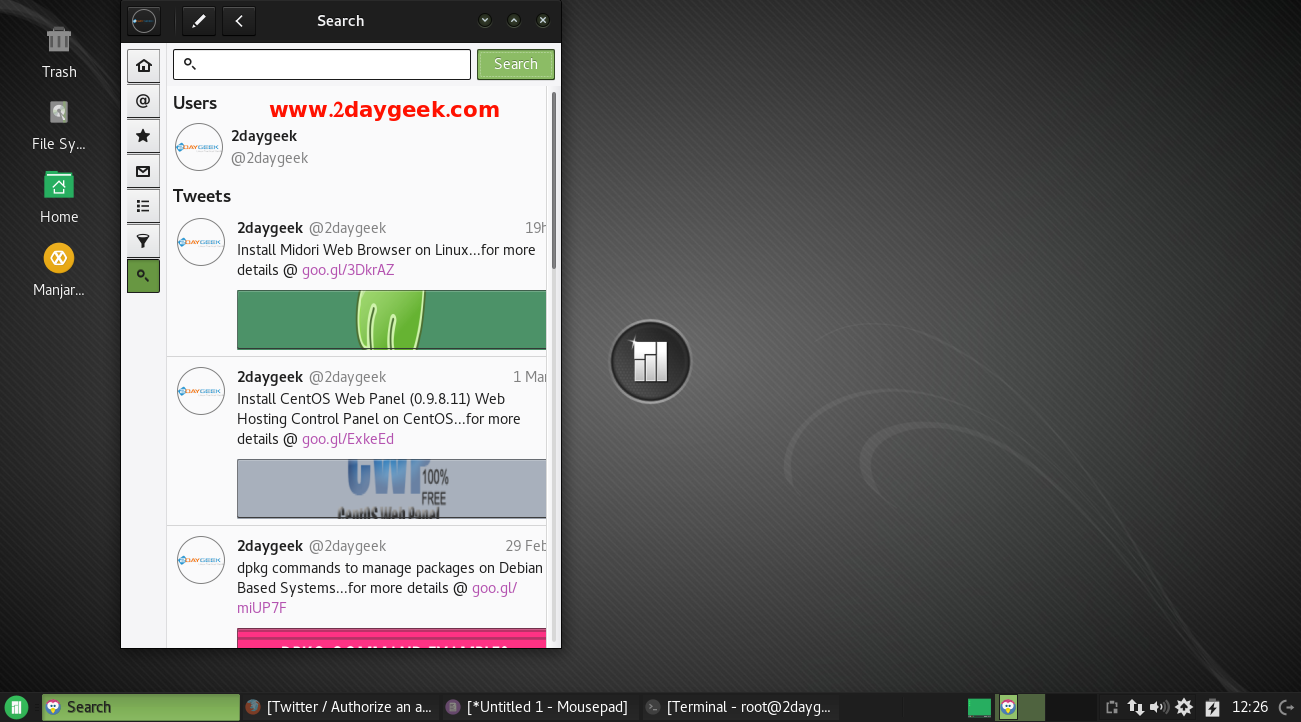Open the Trash desktop icon

point(59,53)
